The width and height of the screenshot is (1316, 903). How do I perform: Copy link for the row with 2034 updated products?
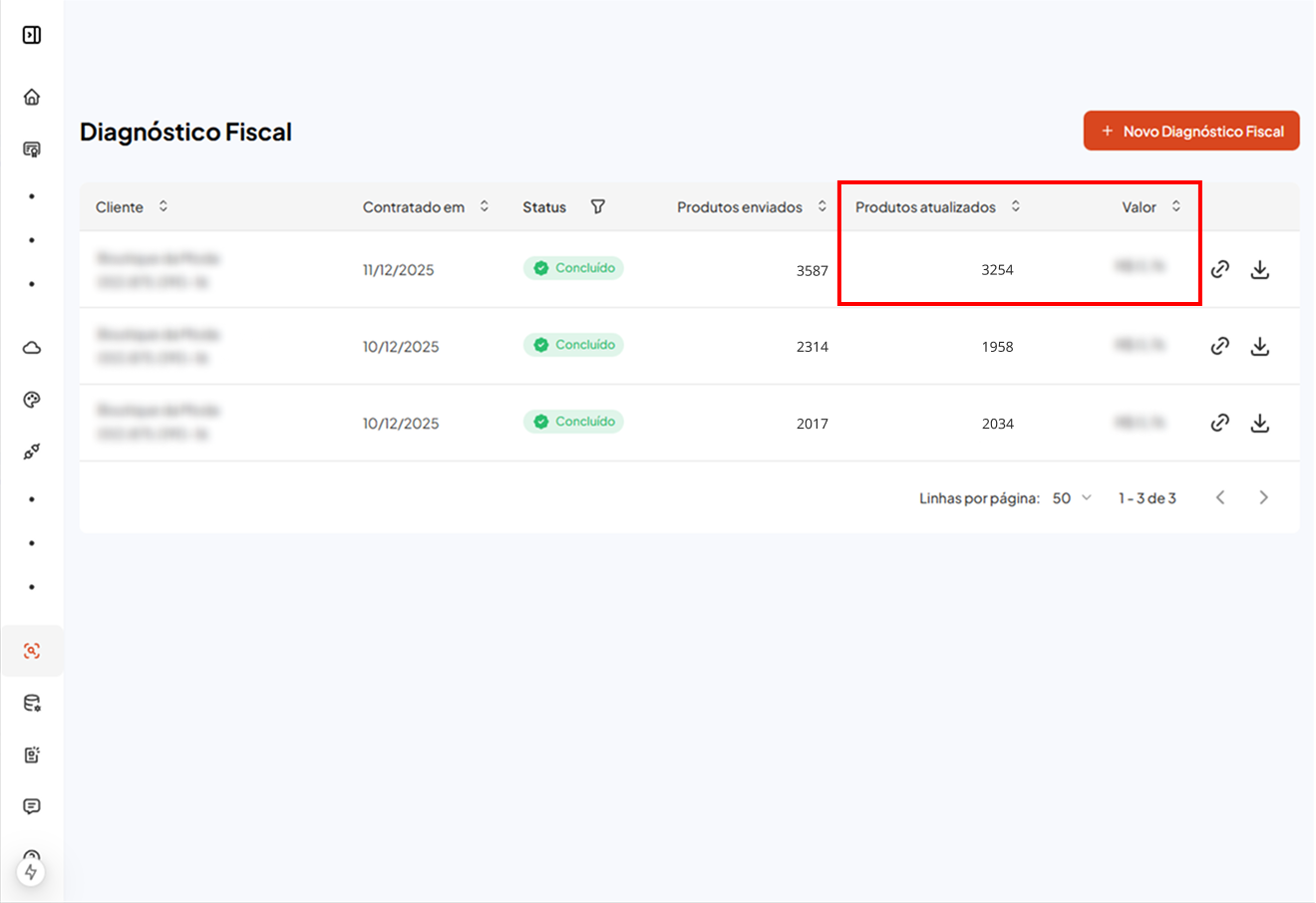coord(1219,423)
